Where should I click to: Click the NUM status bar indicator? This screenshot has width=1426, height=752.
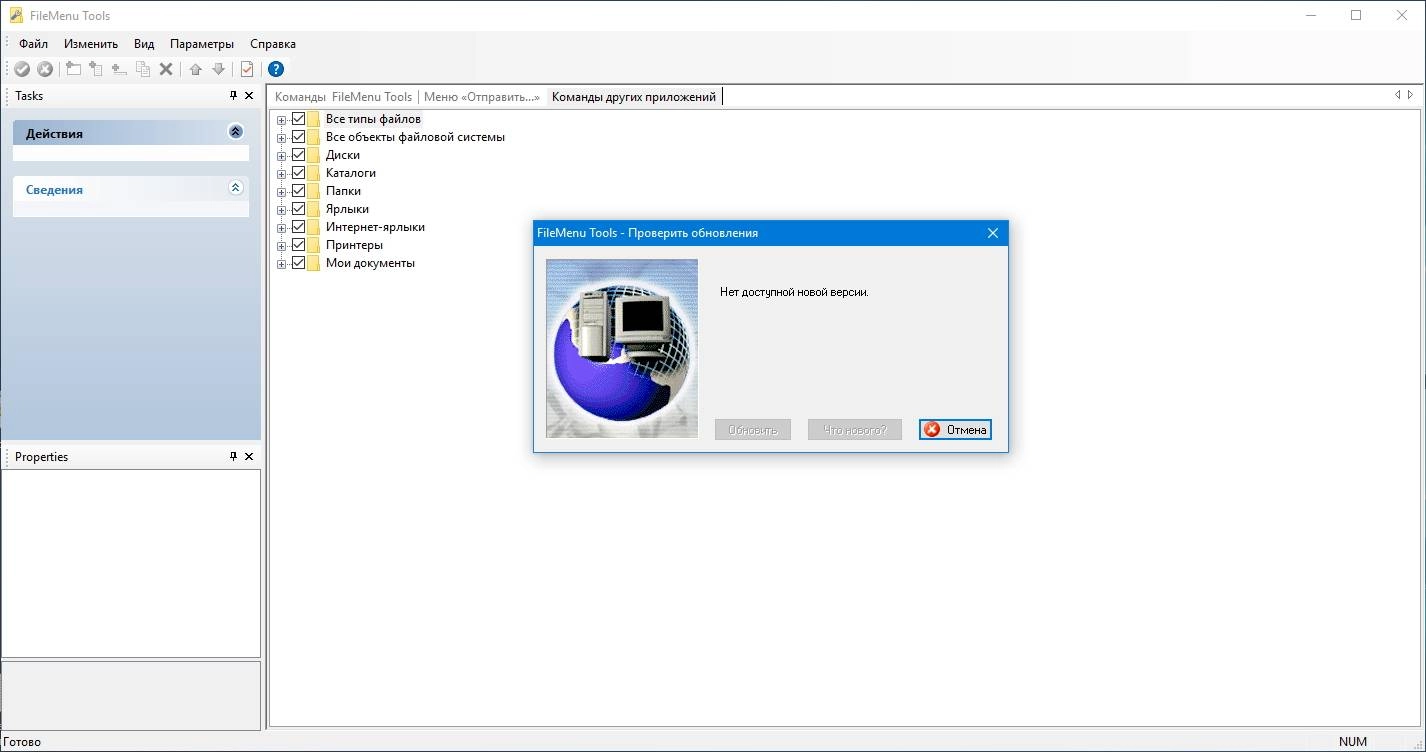click(1354, 743)
